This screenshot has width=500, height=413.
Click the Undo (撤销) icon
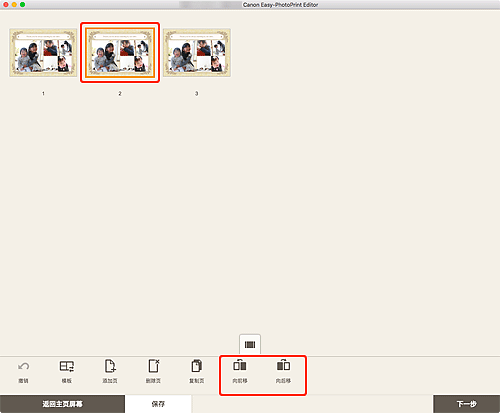23,367
